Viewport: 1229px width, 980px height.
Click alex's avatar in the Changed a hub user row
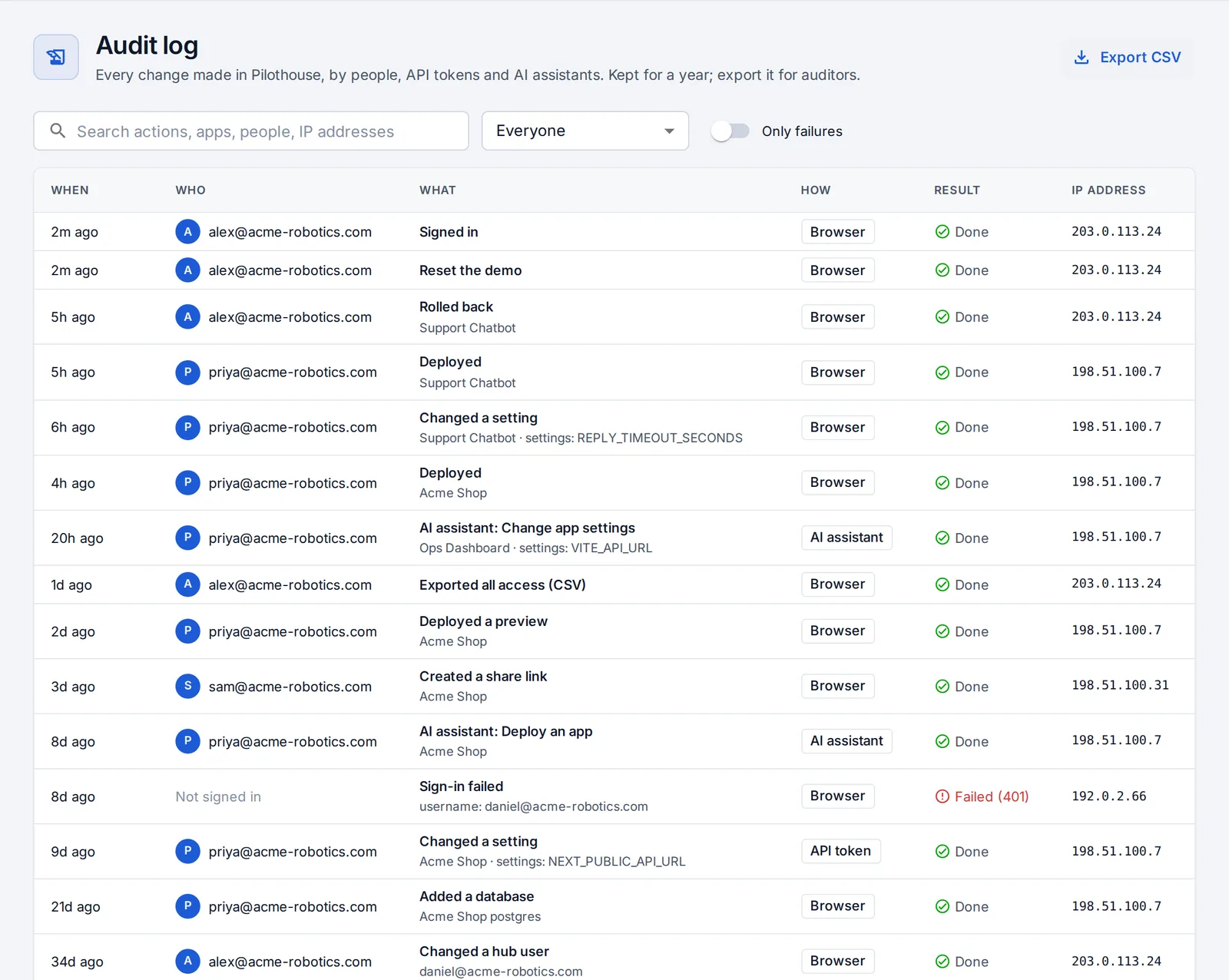187,962
